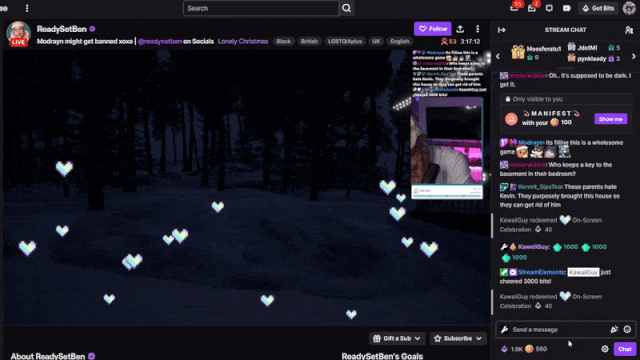This screenshot has width=640, height=360.
Task: Click the Get Bits button
Action: point(598,8)
